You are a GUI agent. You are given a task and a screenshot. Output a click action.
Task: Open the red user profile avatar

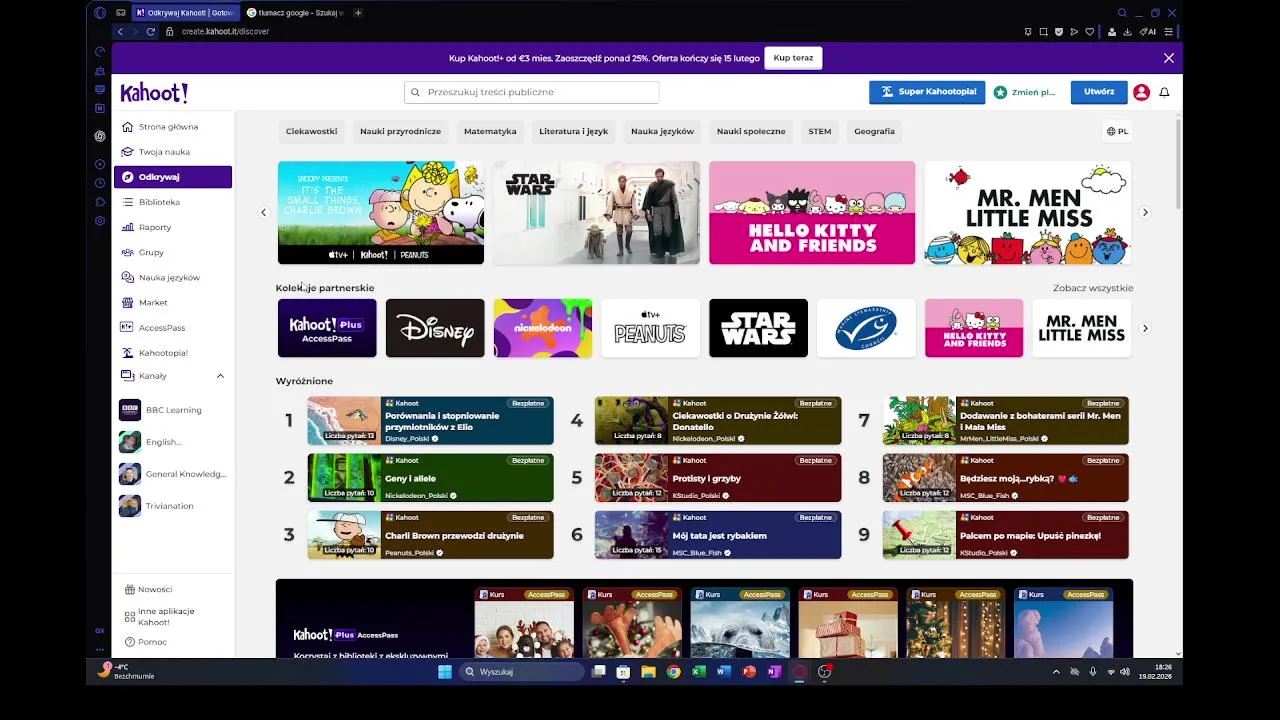coord(1141,92)
